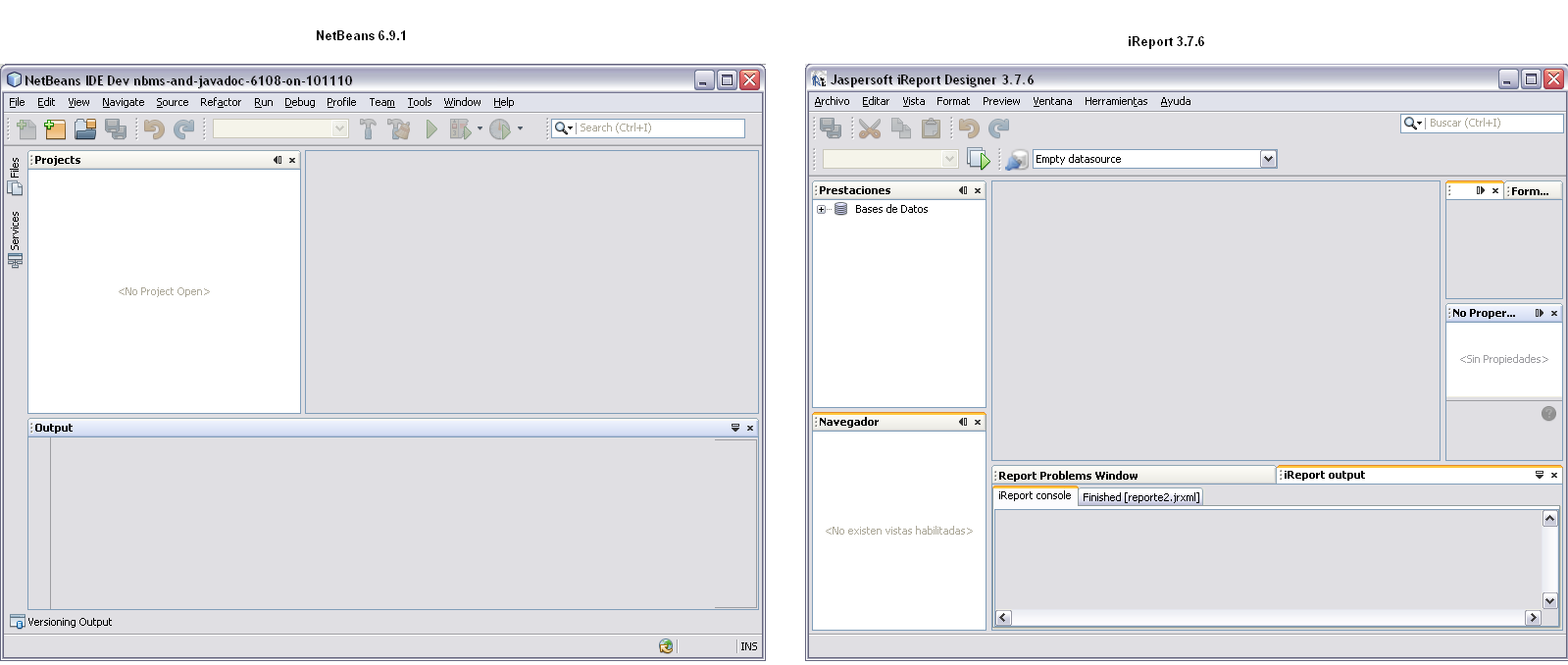Minimize the Output panel in NetBeans
The height and width of the screenshot is (665, 1568).
[x=735, y=428]
